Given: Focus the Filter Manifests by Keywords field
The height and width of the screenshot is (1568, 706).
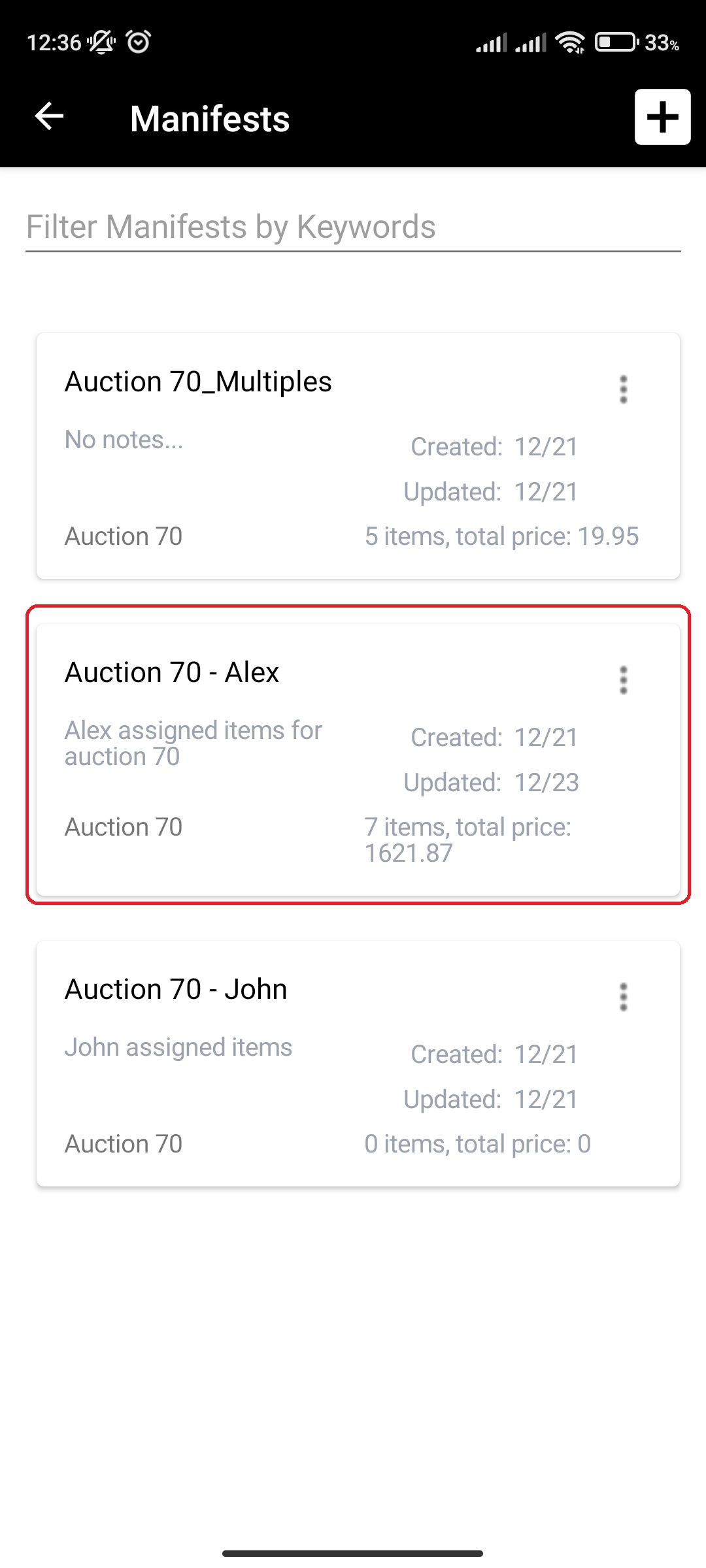Looking at the screenshot, I should pos(353,227).
